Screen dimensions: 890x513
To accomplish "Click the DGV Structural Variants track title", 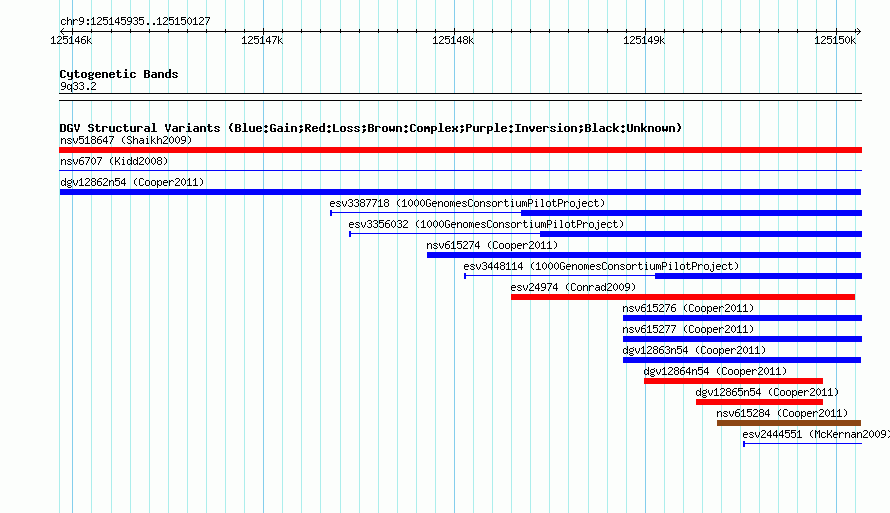I will (371, 128).
